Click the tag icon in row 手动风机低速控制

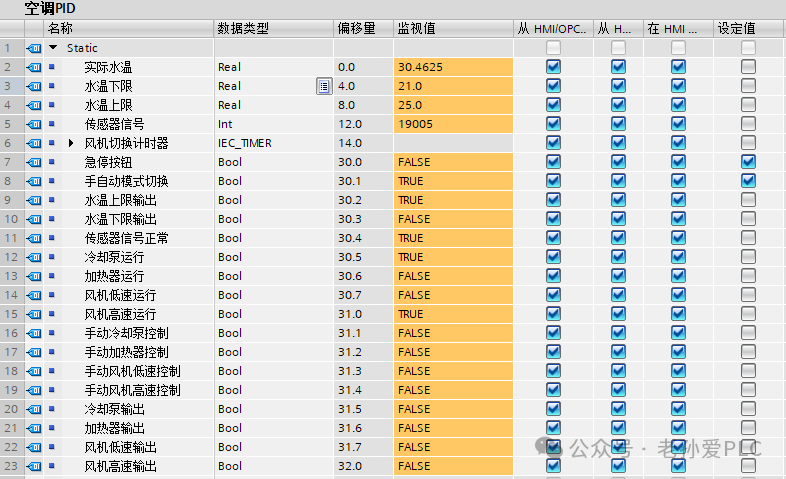(34, 371)
